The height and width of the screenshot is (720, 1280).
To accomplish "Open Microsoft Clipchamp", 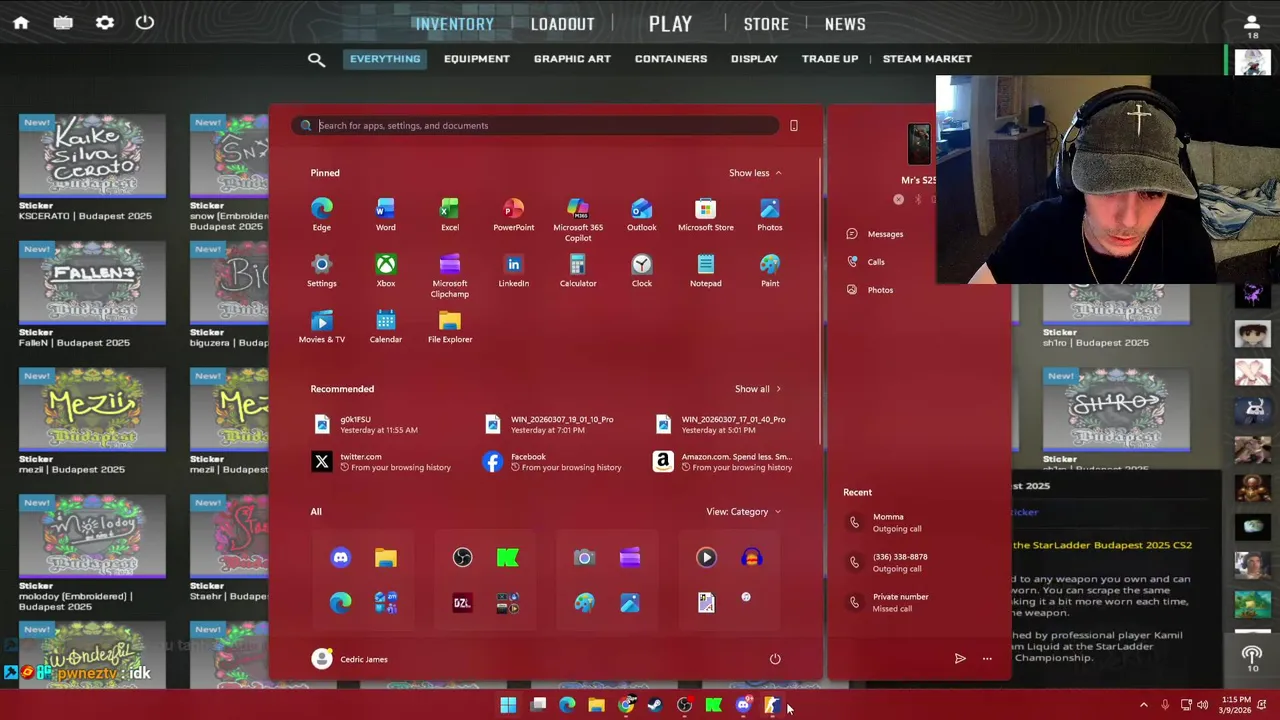I will (x=450, y=275).
